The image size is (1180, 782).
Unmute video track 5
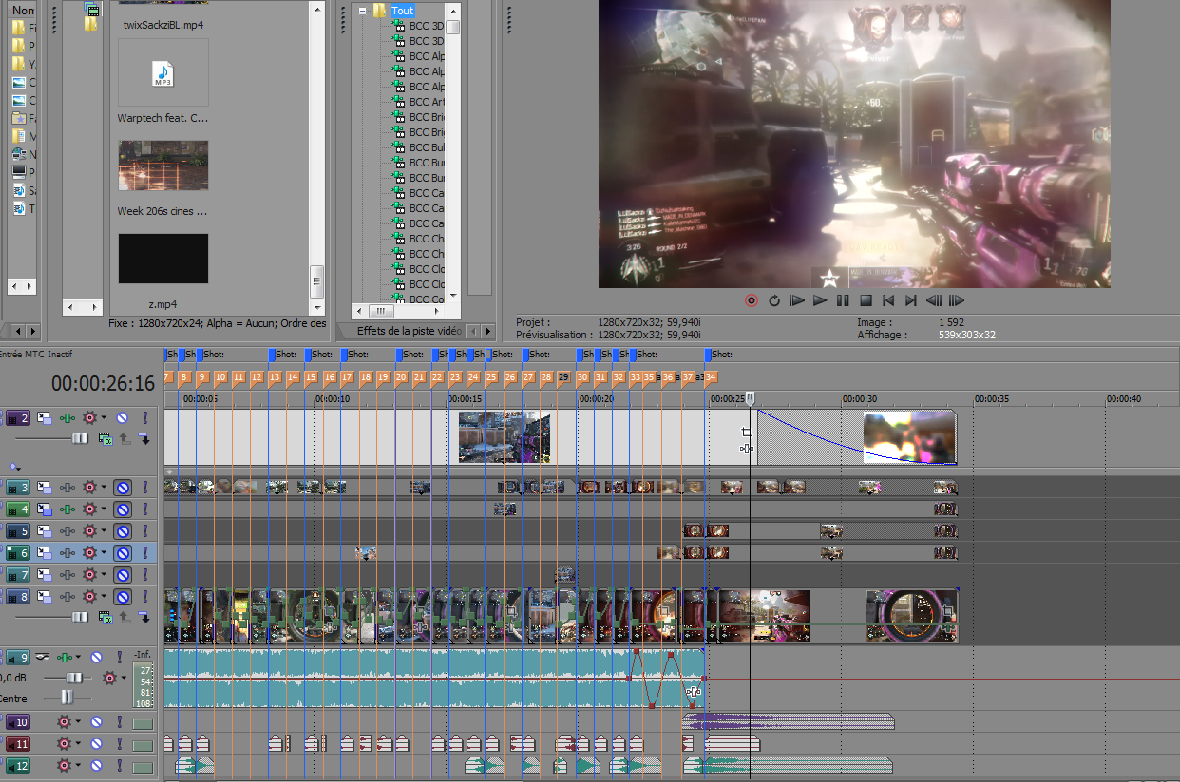(x=122, y=531)
